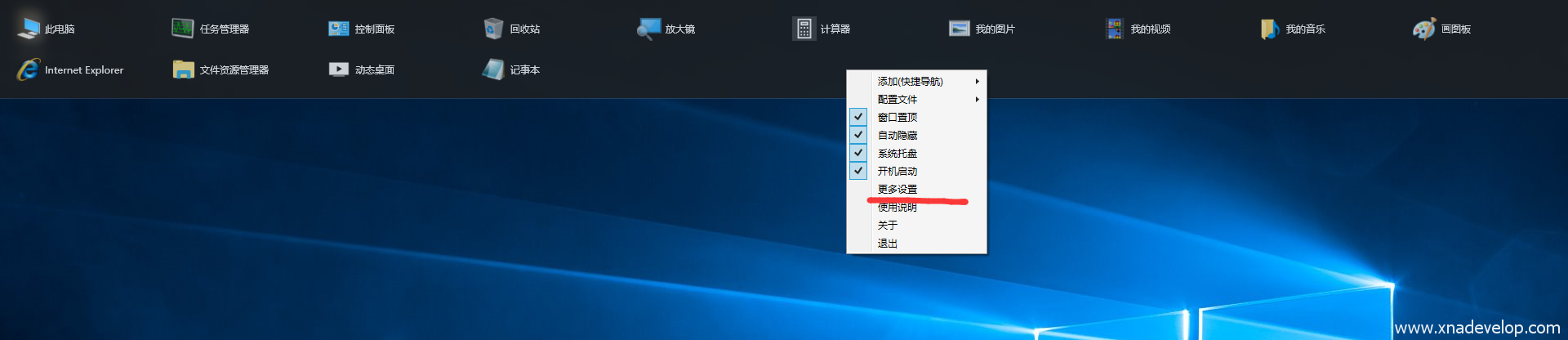Viewport: 1568px width, 340px height.
Task: Expand the 添加(快捷导航) submenu
Action: click(x=910, y=81)
